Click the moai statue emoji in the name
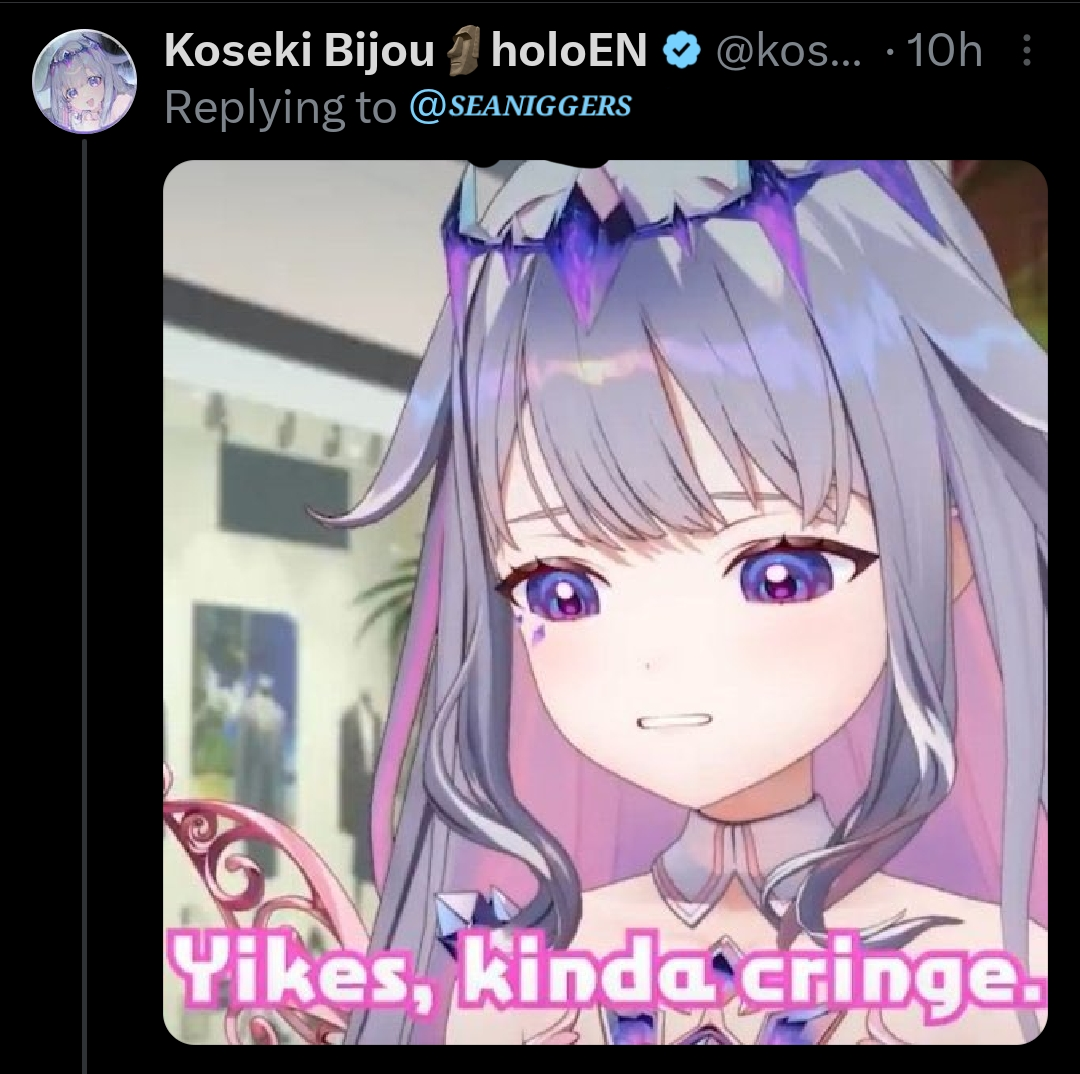This screenshot has height=1074, width=1080. point(462,51)
